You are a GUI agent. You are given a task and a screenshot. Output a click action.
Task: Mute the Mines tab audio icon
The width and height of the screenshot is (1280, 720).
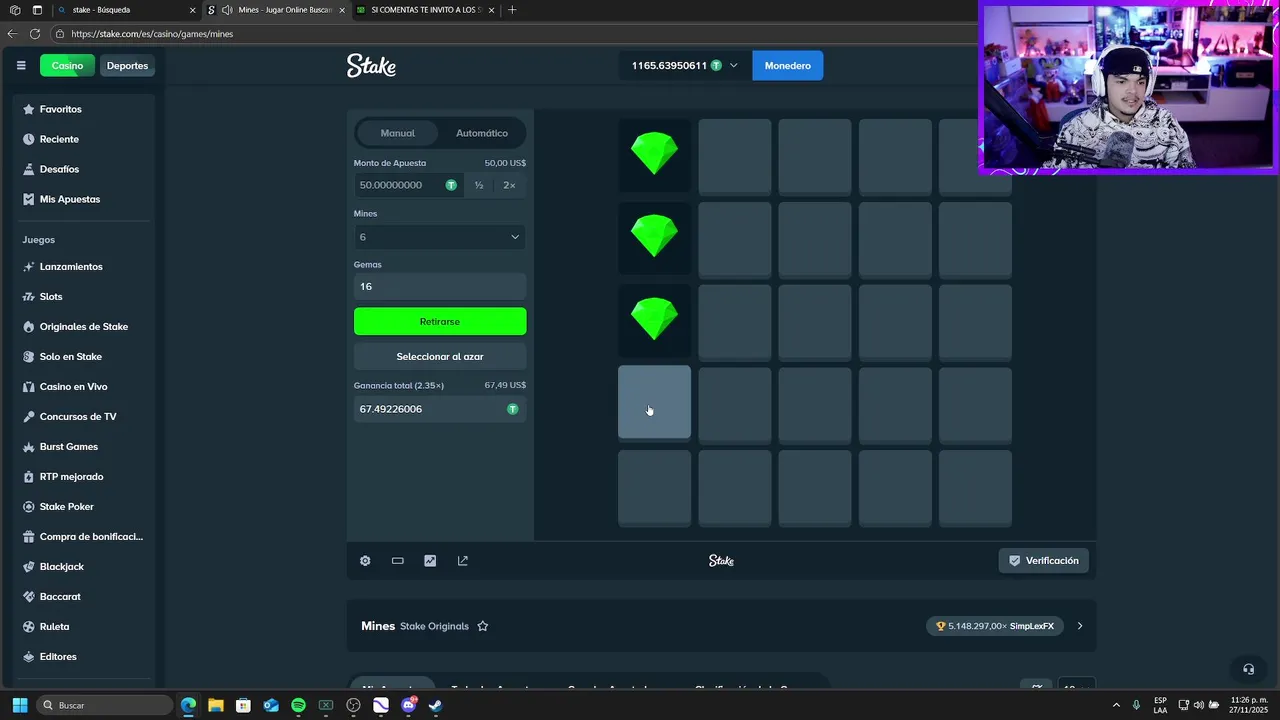pyautogui.click(x=227, y=10)
